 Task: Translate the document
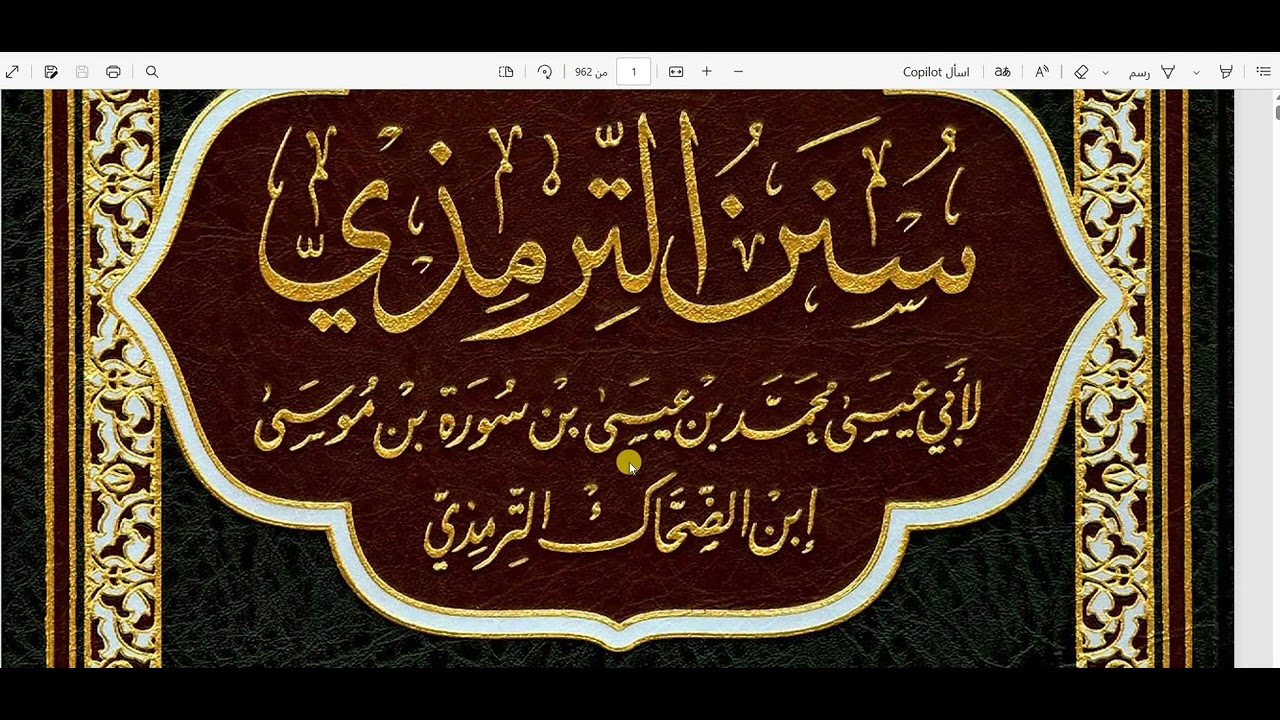1002,72
